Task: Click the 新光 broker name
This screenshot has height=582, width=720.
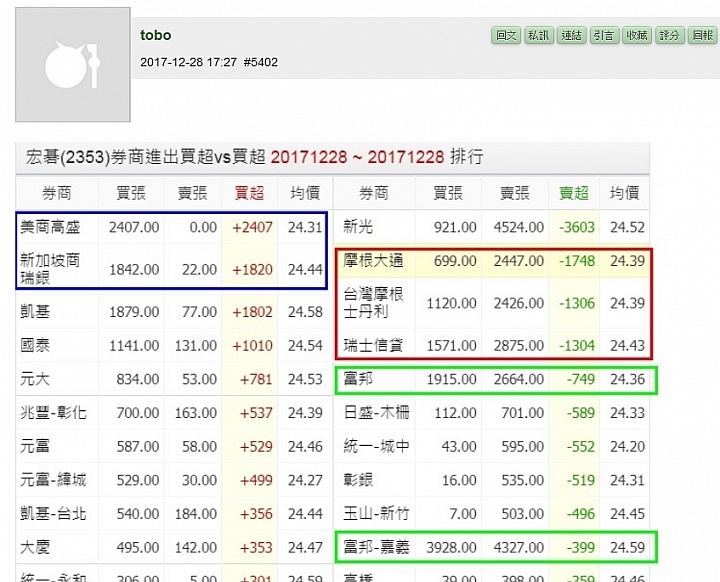Action: 358,226
